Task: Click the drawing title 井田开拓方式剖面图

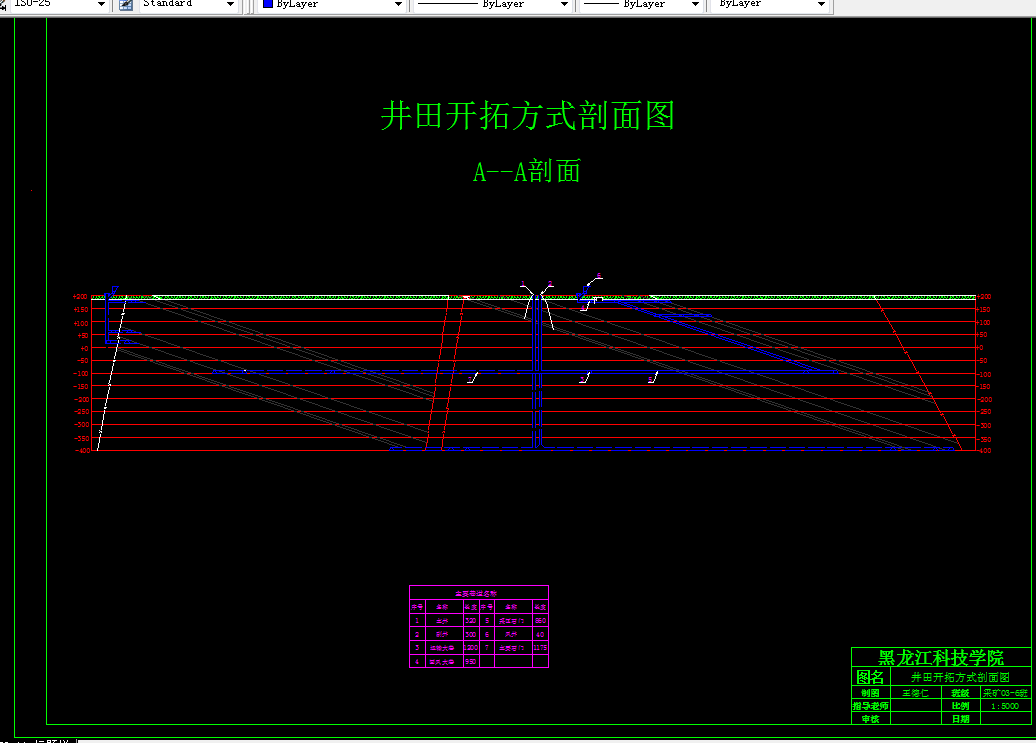Action: [527, 116]
